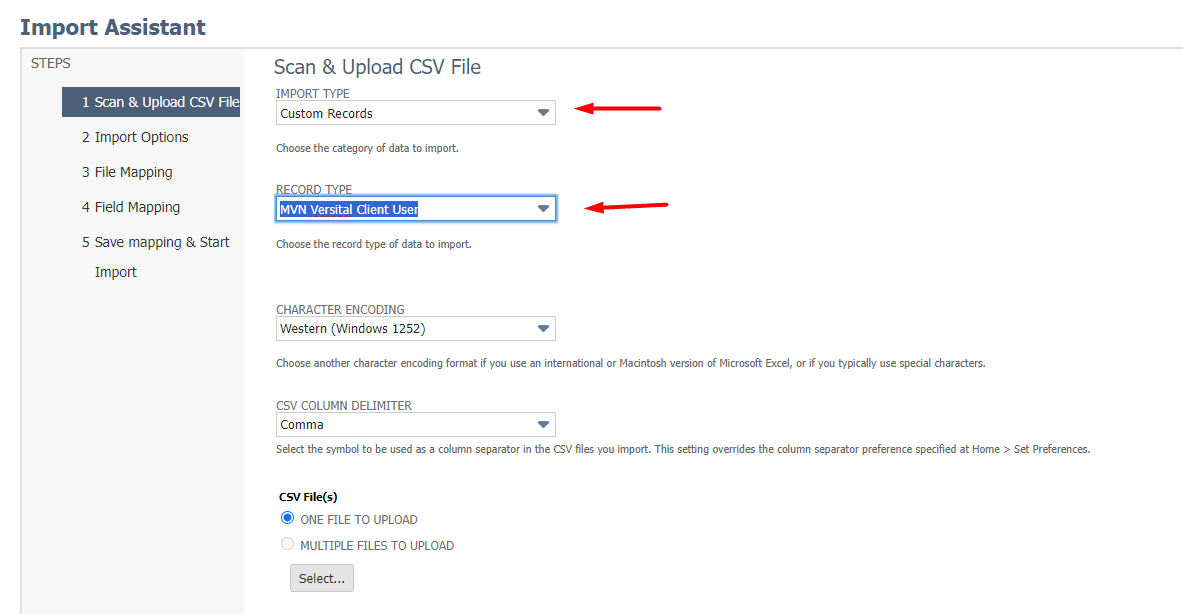Open step 5 Save mapping & Start Import
This screenshot has width=1183, height=614.
(x=156, y=243)
